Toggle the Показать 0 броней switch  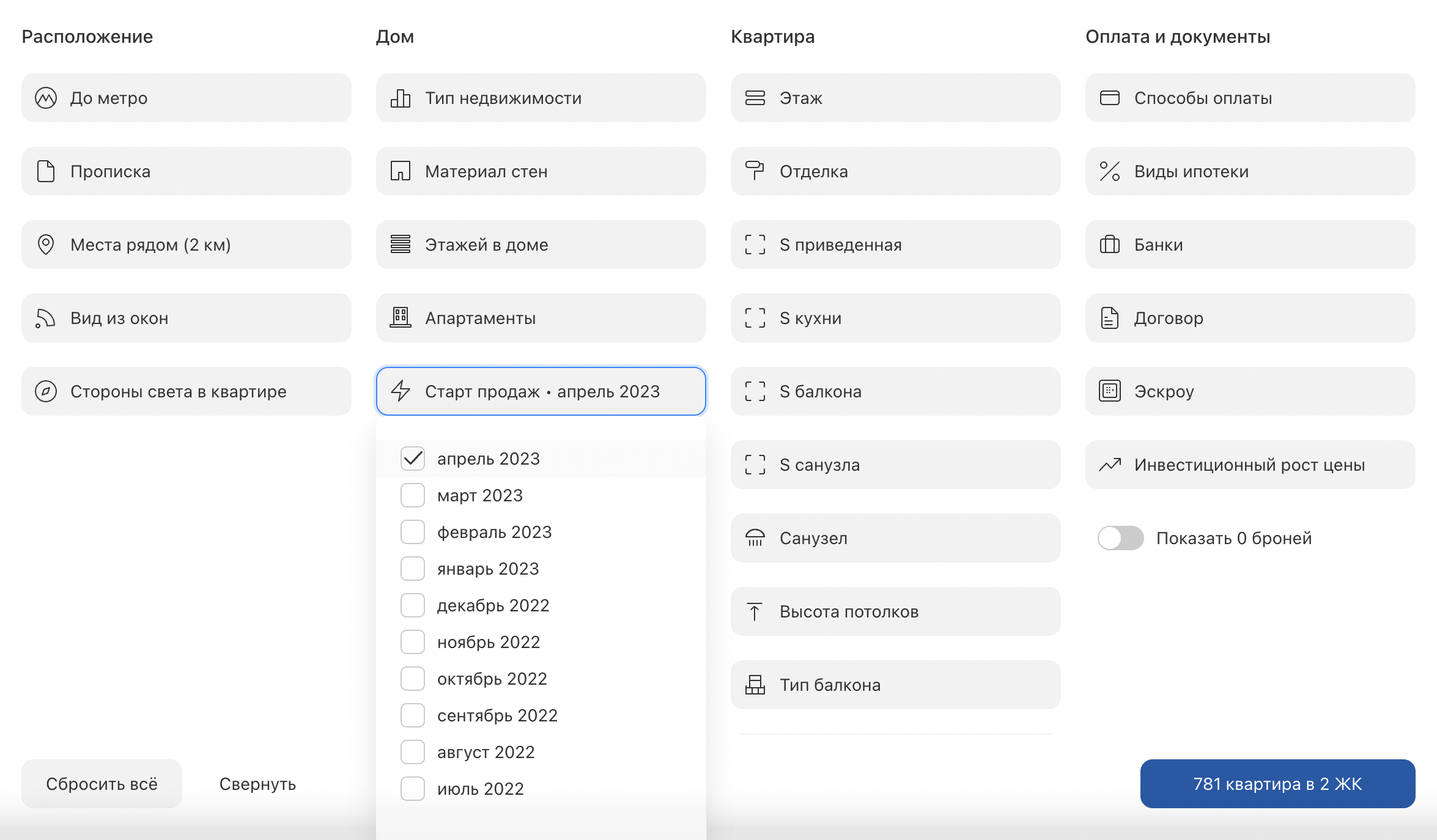(x=1120, y=538)
